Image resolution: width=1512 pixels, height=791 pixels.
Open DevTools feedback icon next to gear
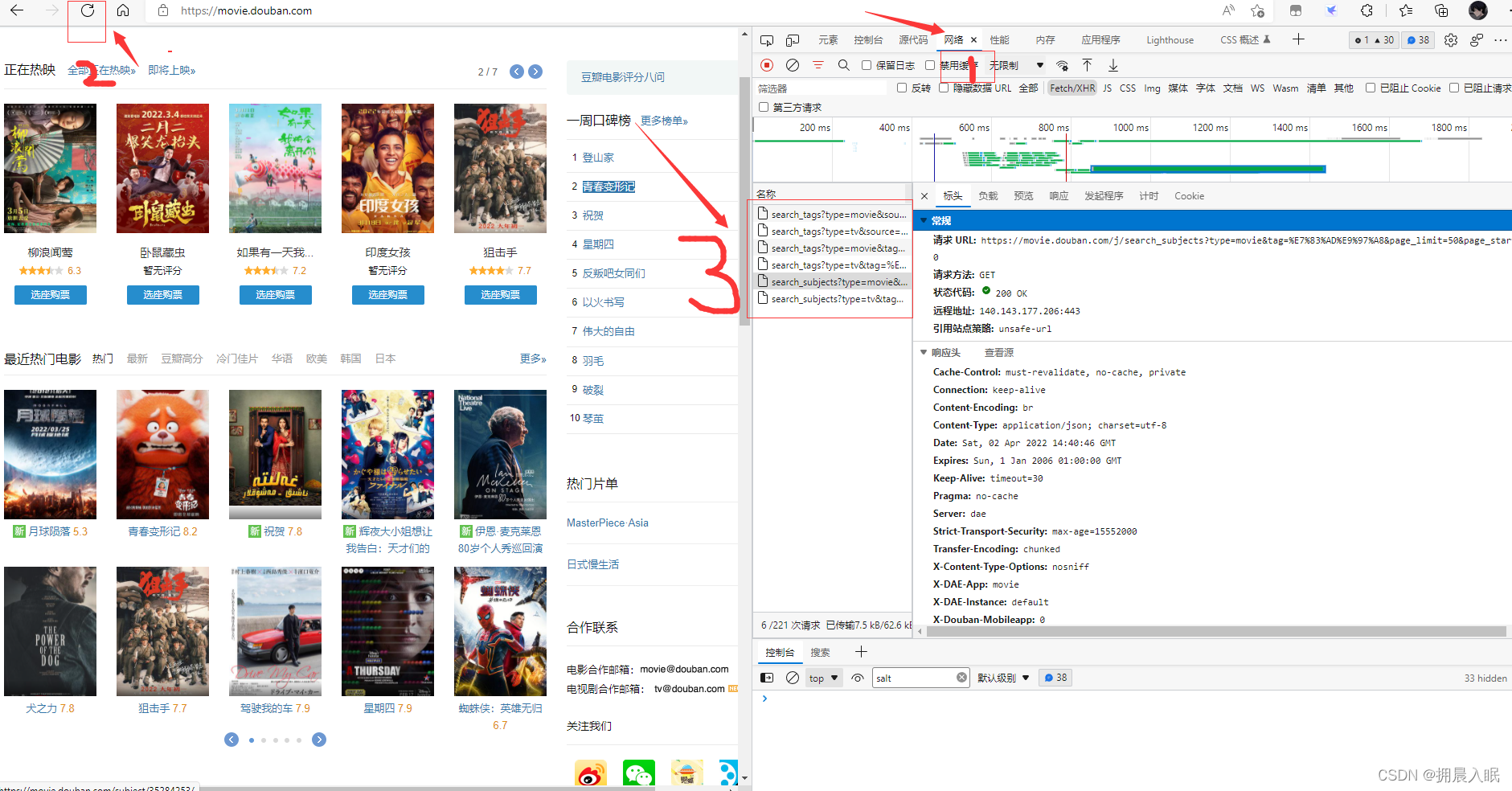coord(1477,40)
